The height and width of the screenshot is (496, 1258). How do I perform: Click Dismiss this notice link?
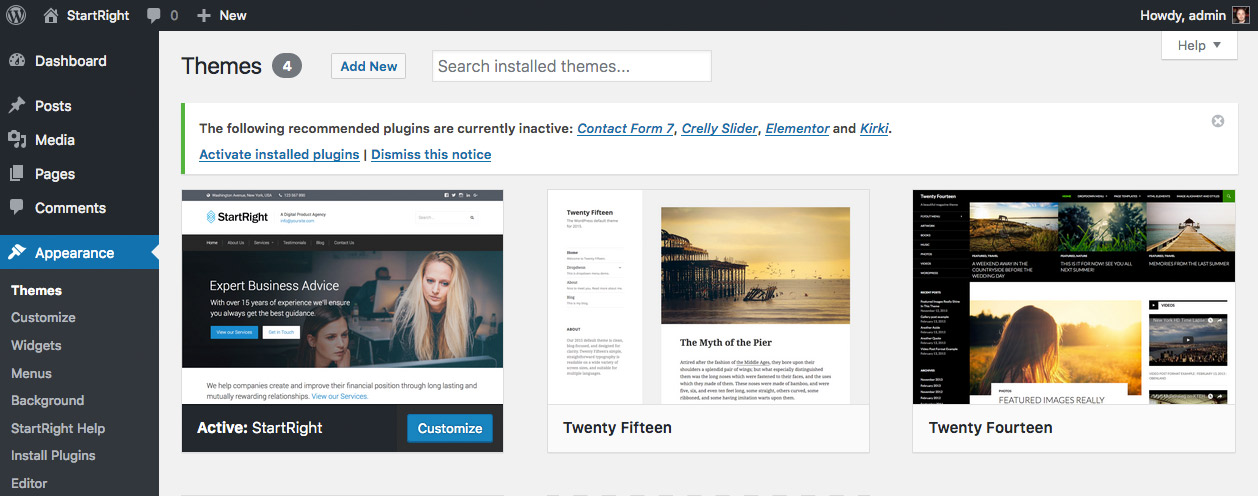pyautogui.click(x=431, y=154)
